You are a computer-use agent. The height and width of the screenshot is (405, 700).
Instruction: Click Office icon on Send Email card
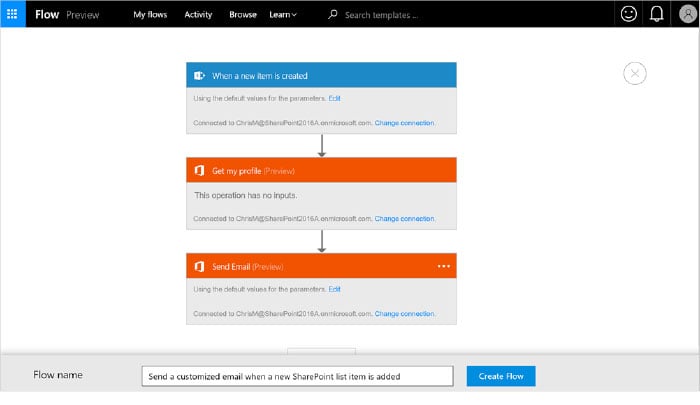click(200, 267)
